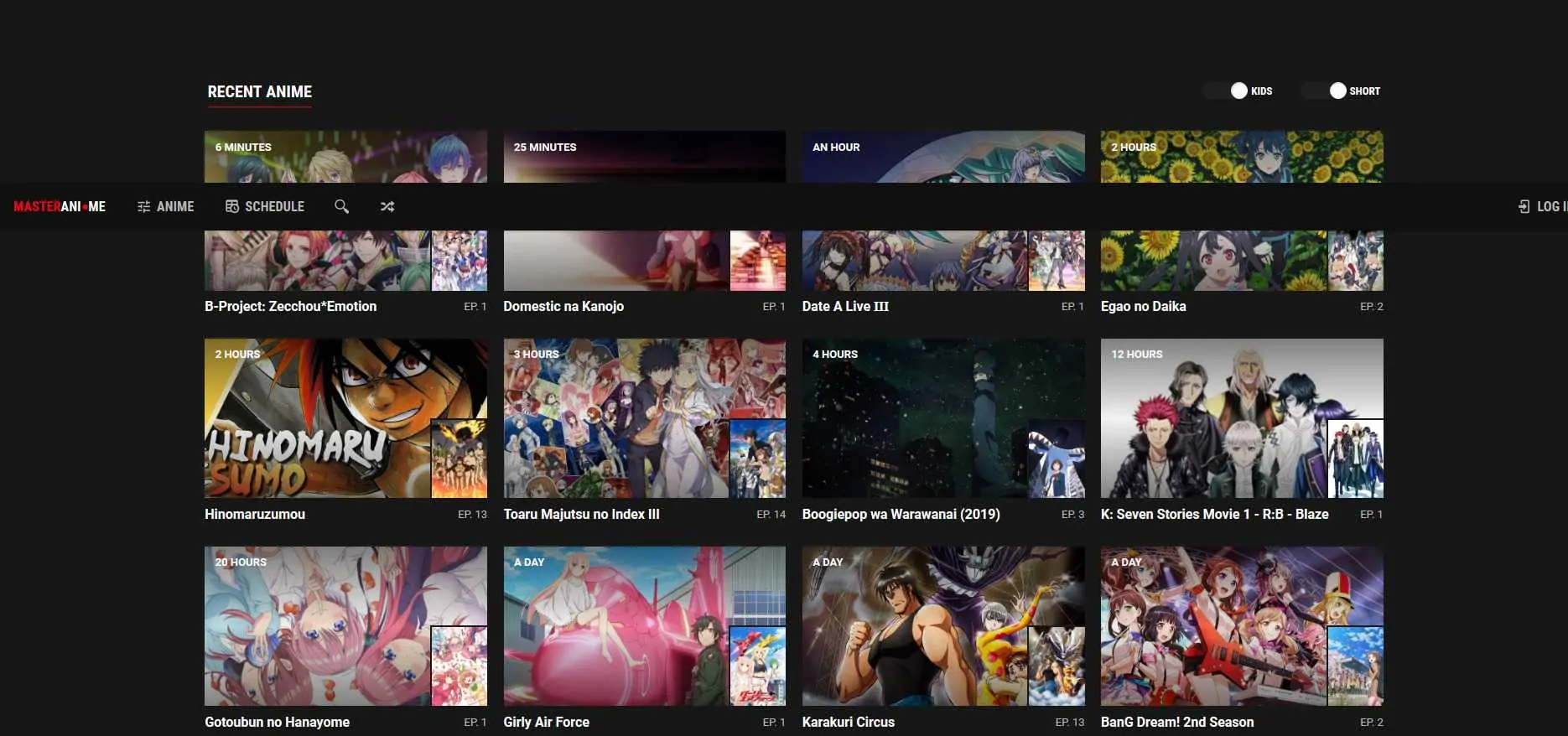Viewport: 1568px width, 736px height.
Task: Open B-Project: Zecchou*Emotion title link
Action: tap(291, 307)
